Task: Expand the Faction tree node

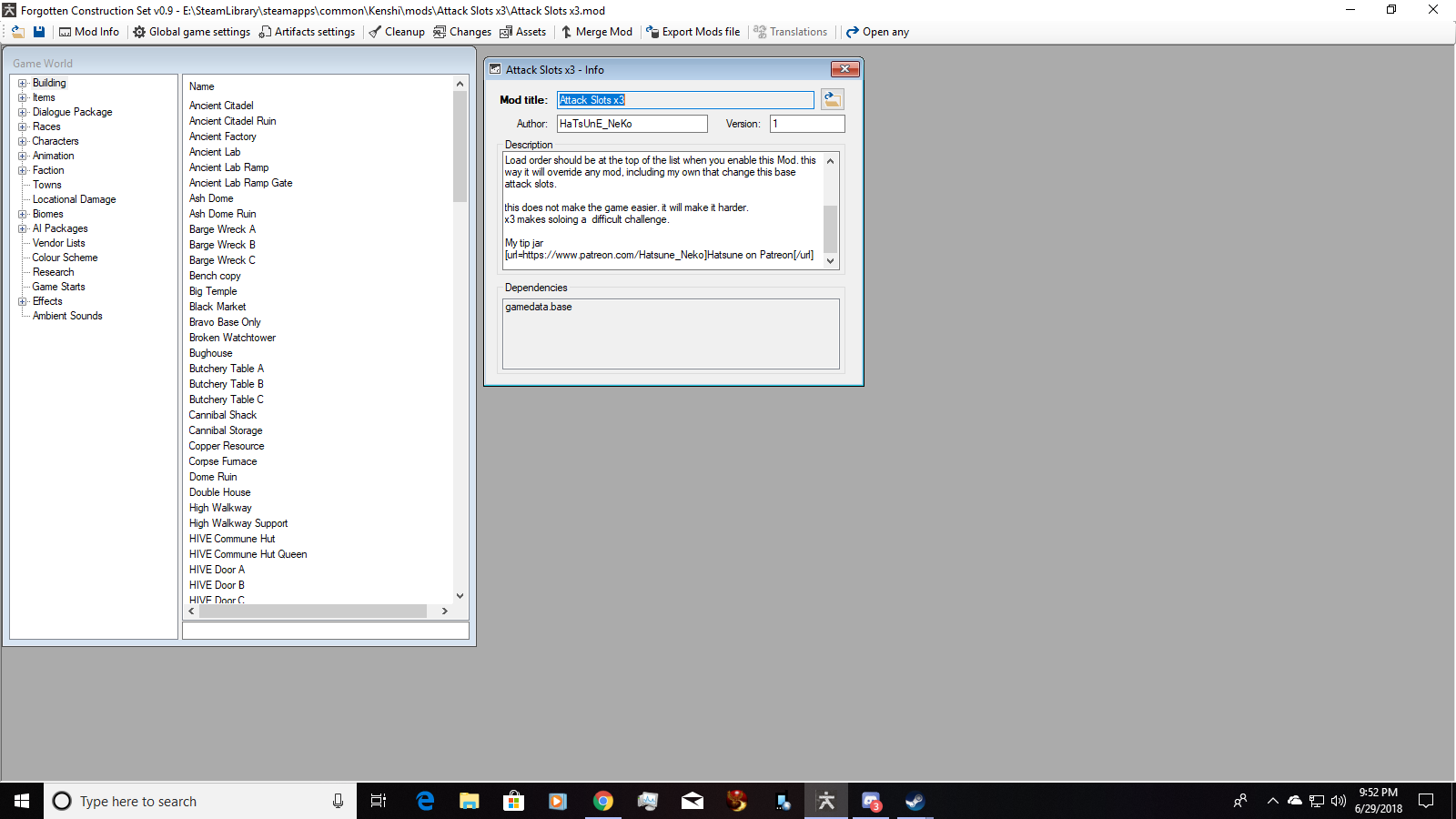Action: pos(23,170)
